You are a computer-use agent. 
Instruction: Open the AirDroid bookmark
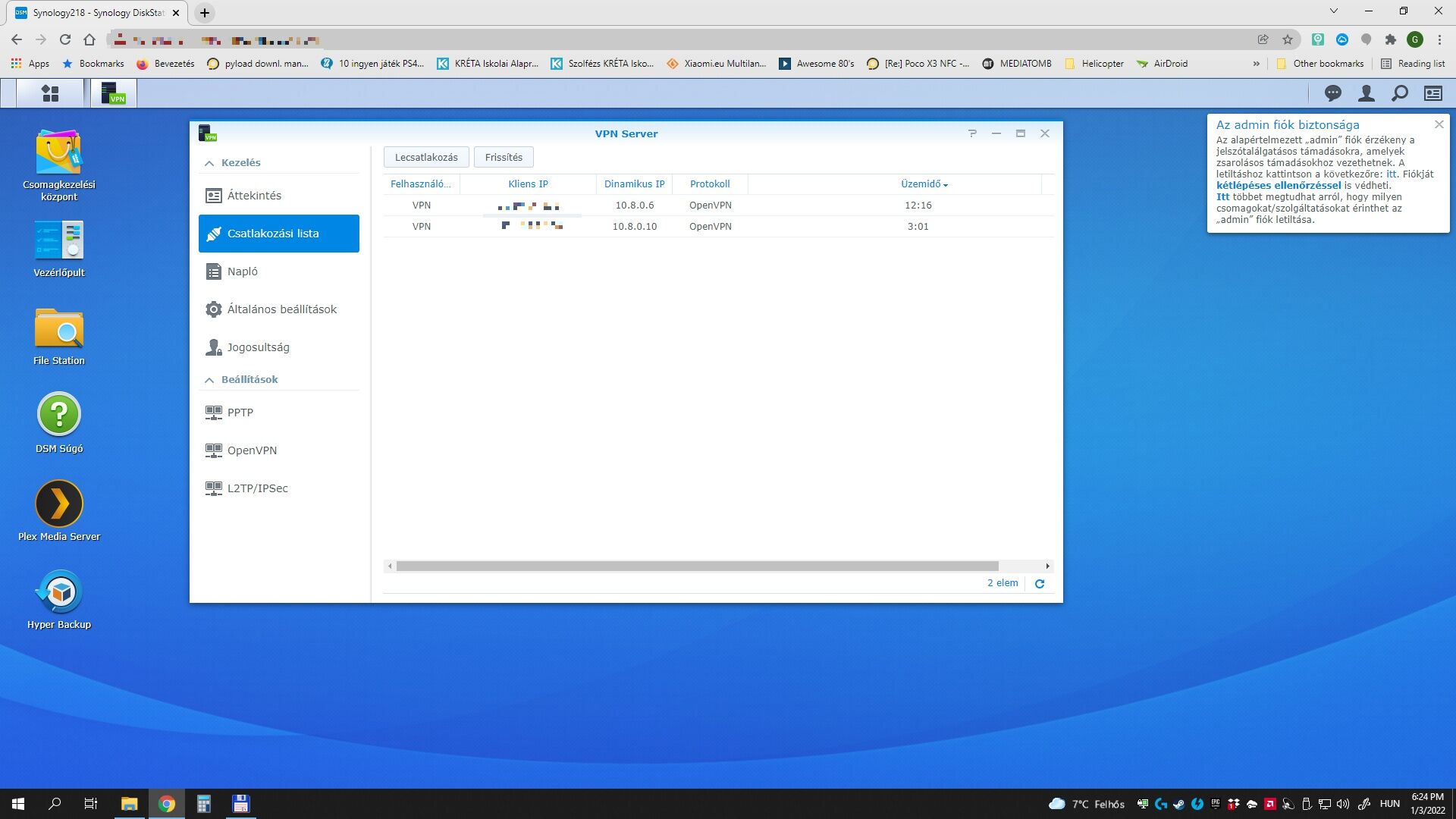(x=1162, y=64)
